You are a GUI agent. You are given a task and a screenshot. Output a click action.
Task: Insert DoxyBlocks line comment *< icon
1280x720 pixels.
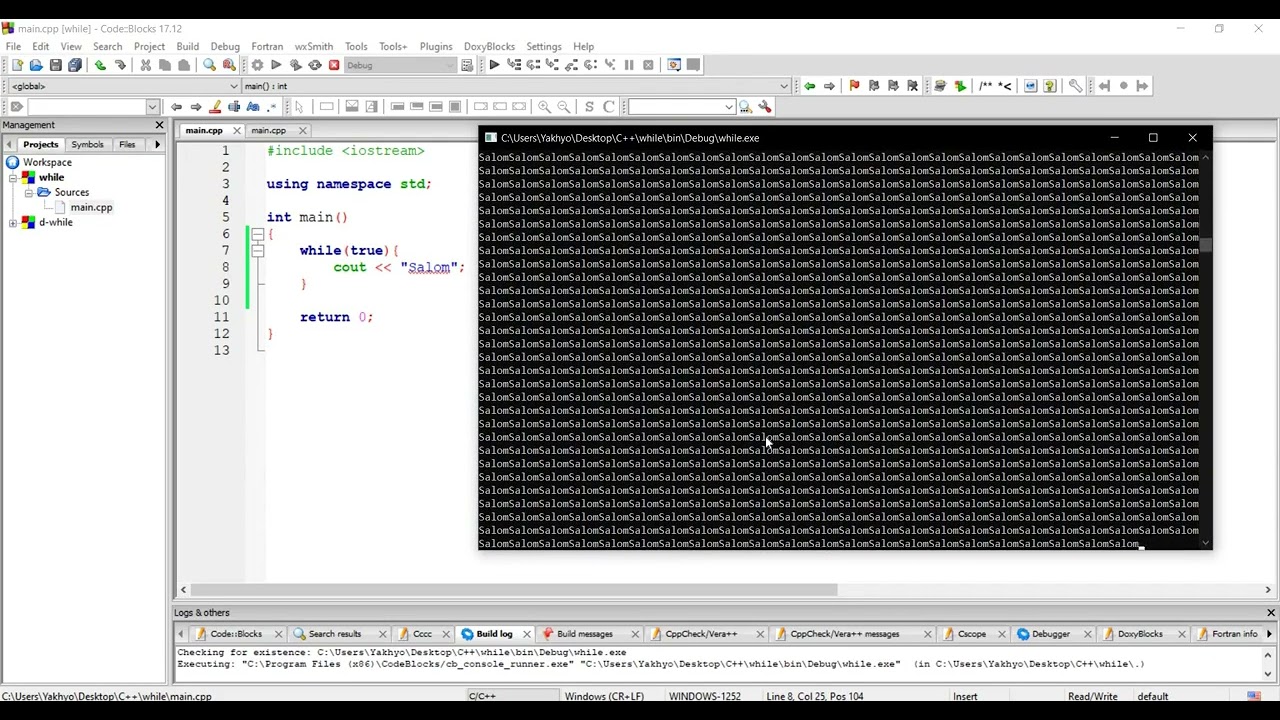[1005, 86]
